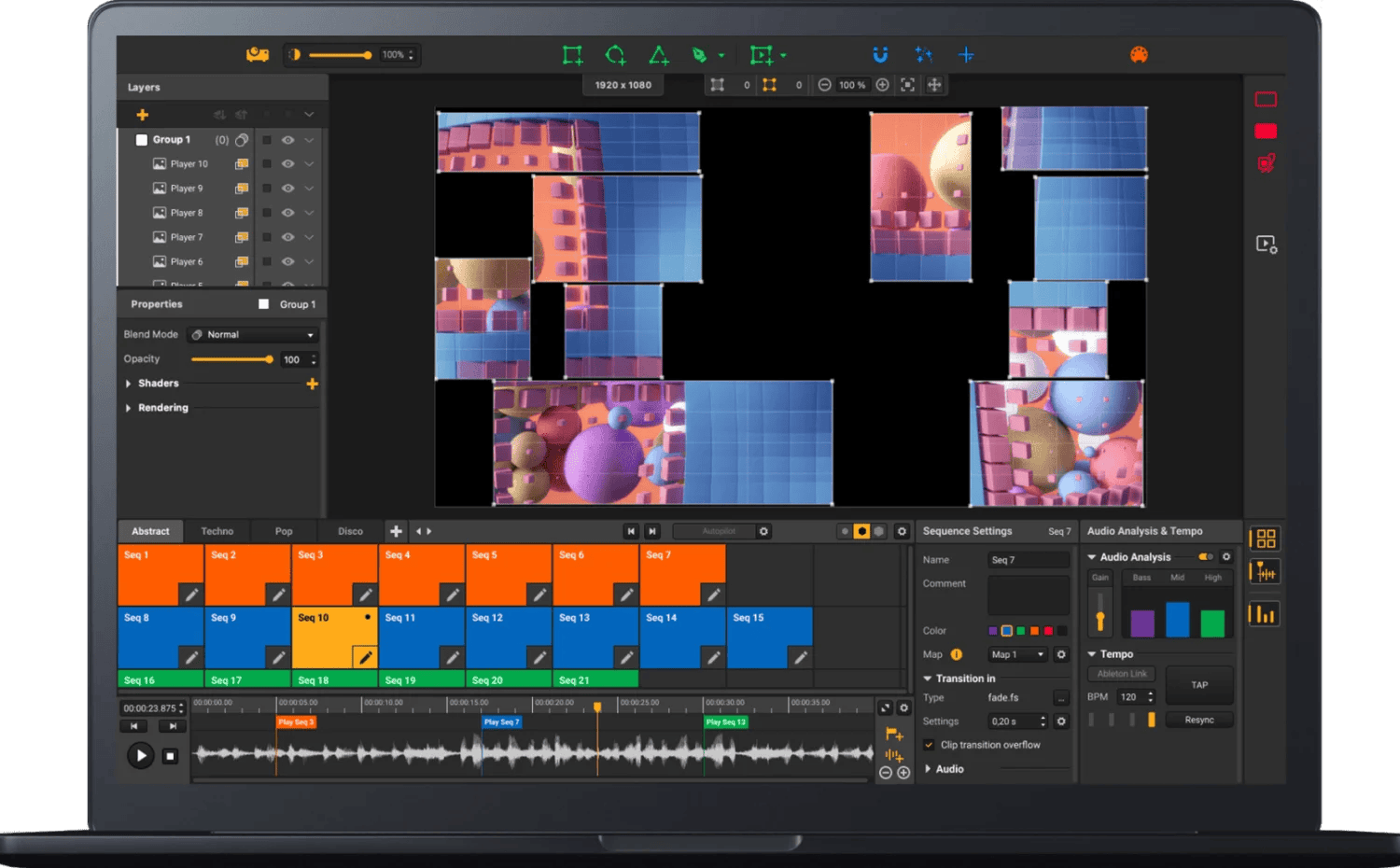Open the media player settings icon
This screenshot has width=1400, height=868.
pos(1267,245)
